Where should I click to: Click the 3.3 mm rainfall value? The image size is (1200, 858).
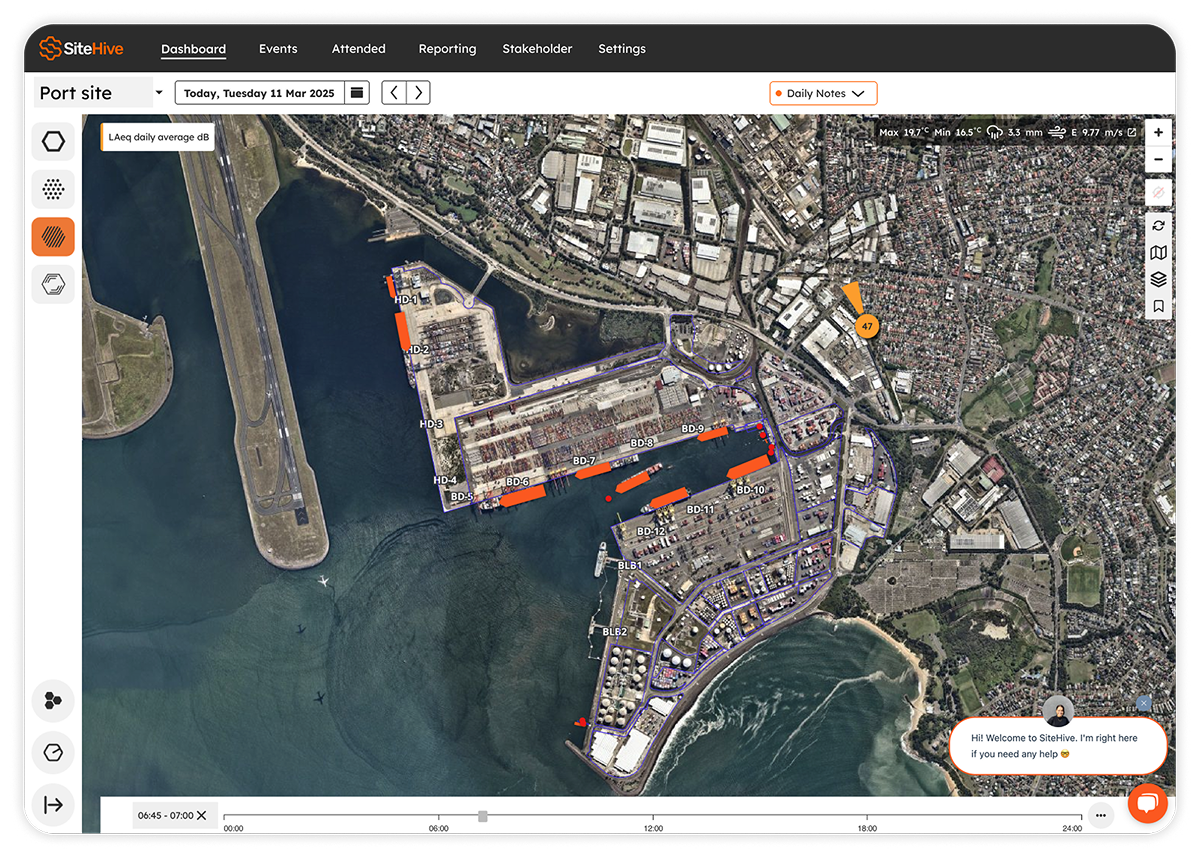pos(1025,132)
